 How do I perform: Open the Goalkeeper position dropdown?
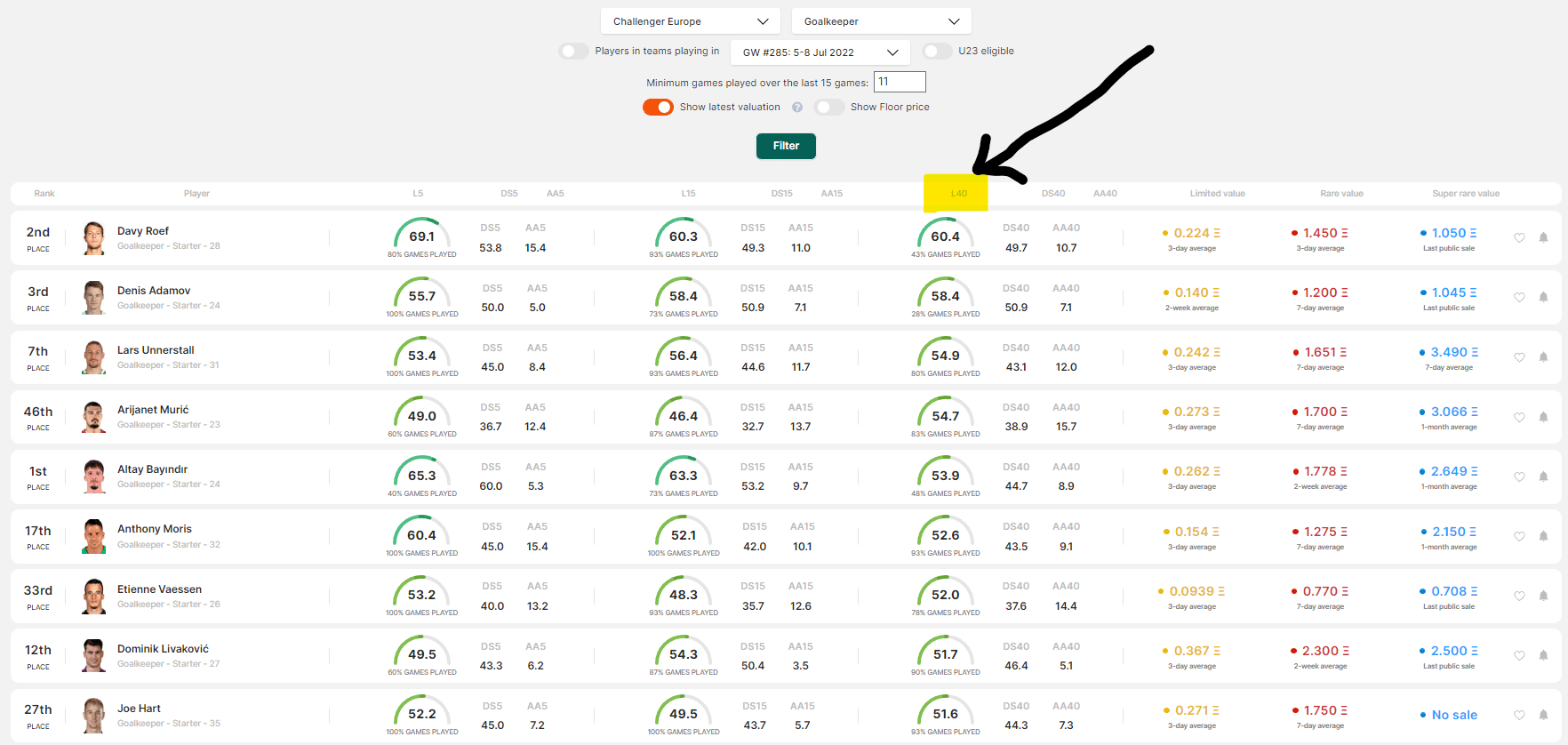pos(882,21)
